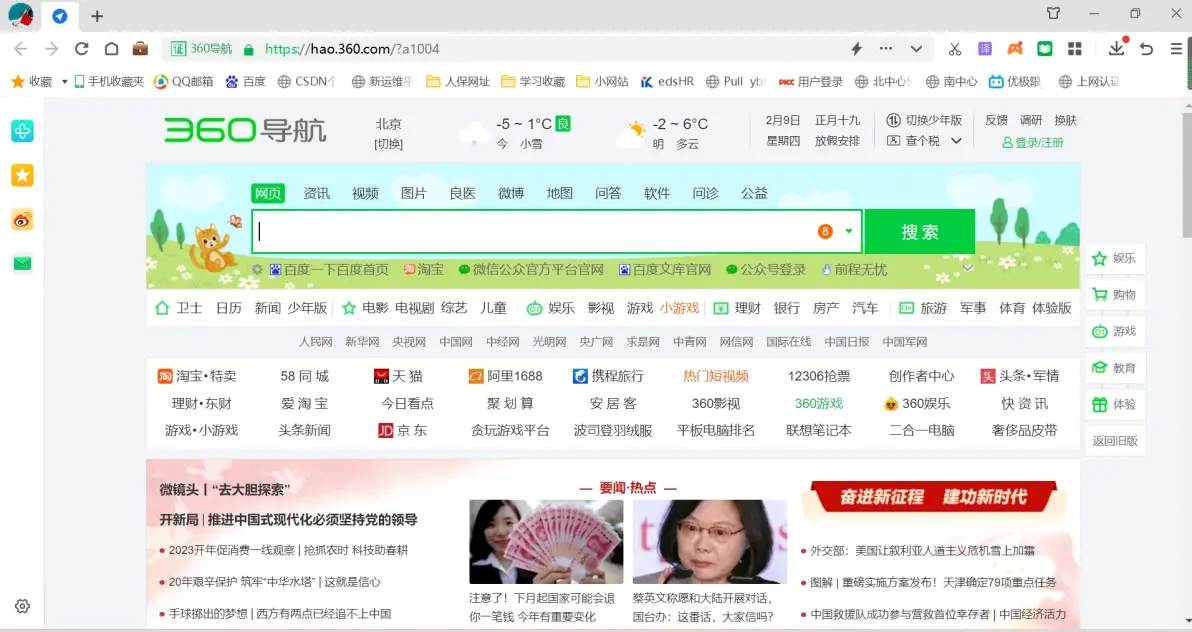Image resolution: width=1192 pixels, height=632 pixels.
Task: Go back with the browser back arrow
Action: pos(21,49)
